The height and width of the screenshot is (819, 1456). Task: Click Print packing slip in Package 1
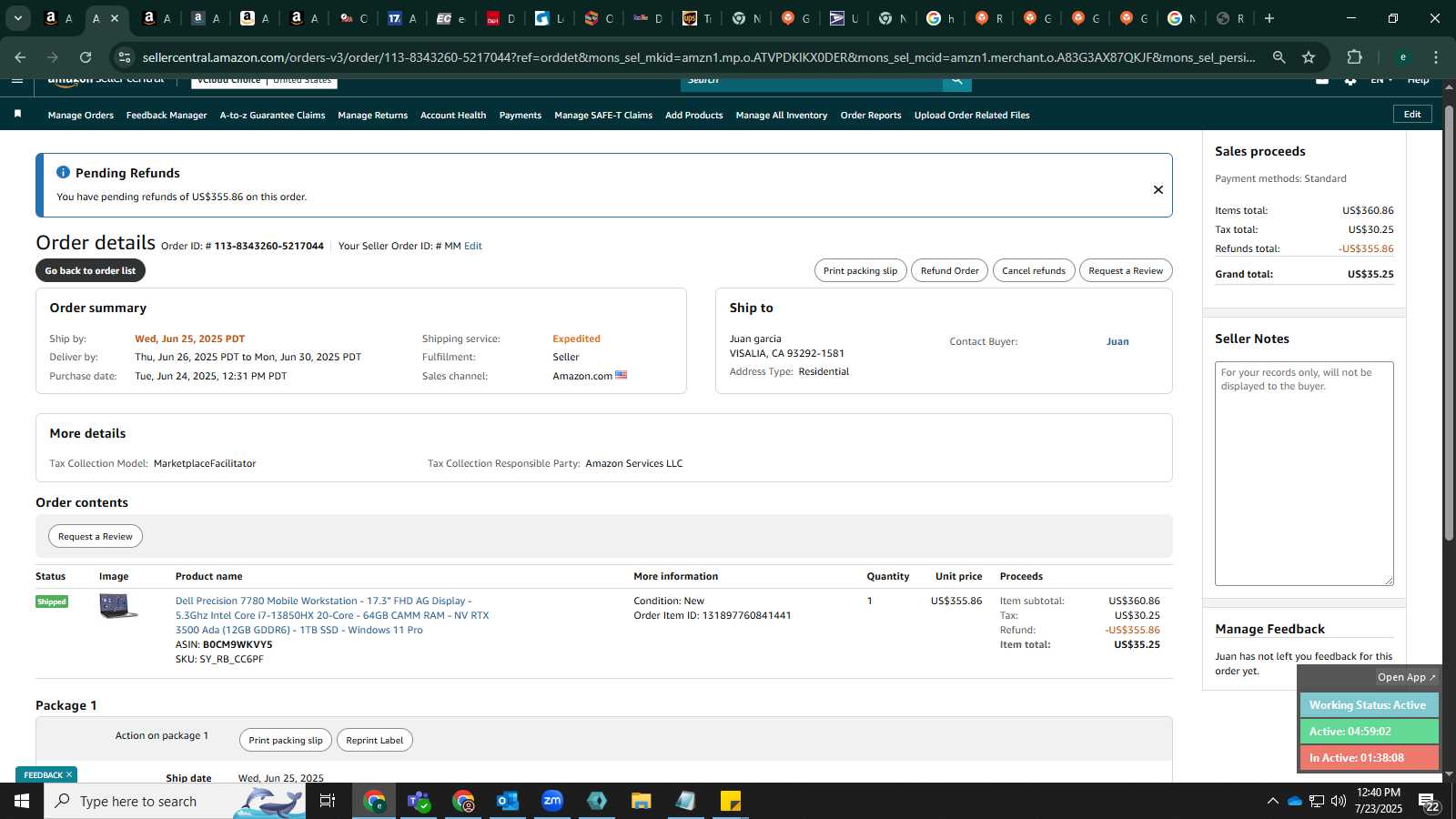[x=286, y=740]
